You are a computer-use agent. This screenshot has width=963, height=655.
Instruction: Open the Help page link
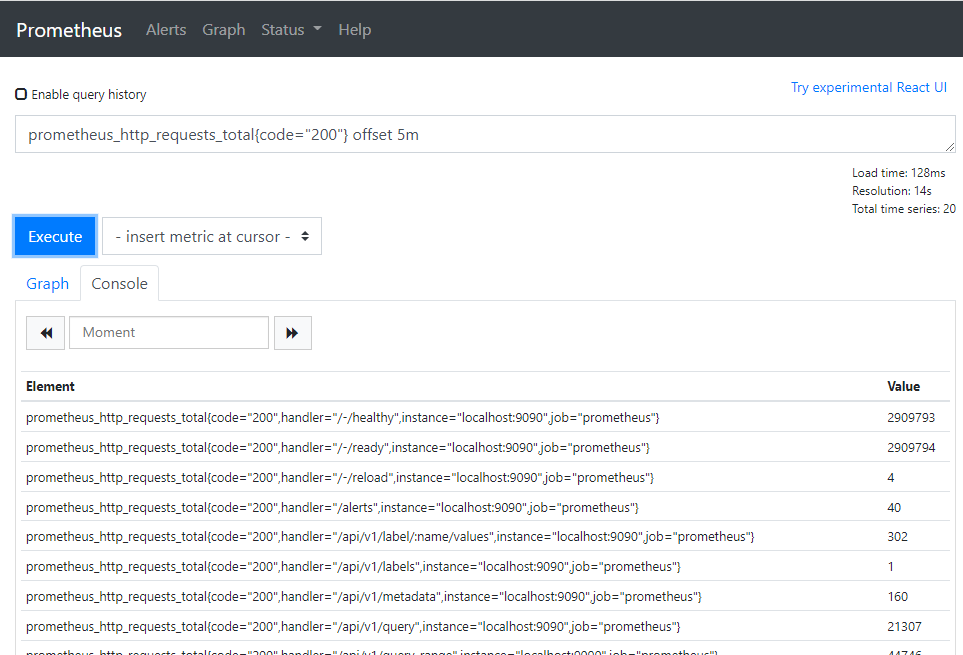pos(354,30)
